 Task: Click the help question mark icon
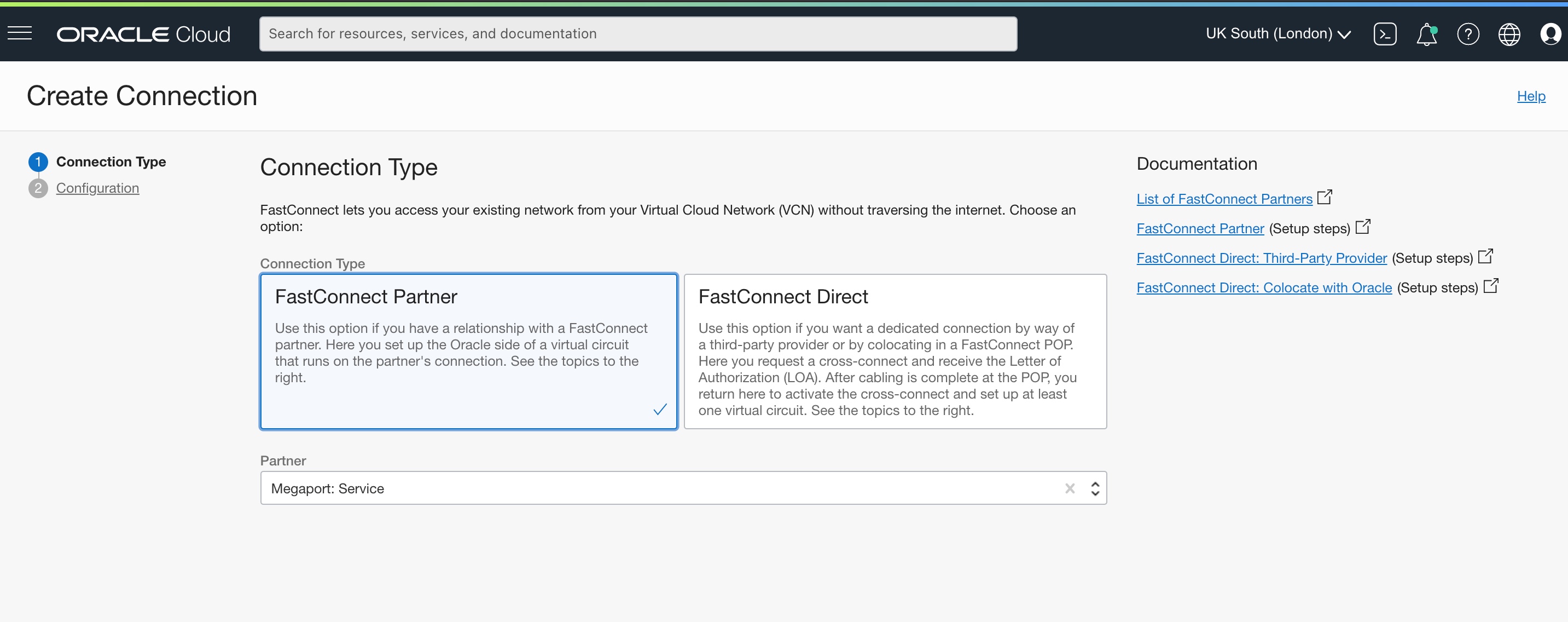coord(1467,34)
